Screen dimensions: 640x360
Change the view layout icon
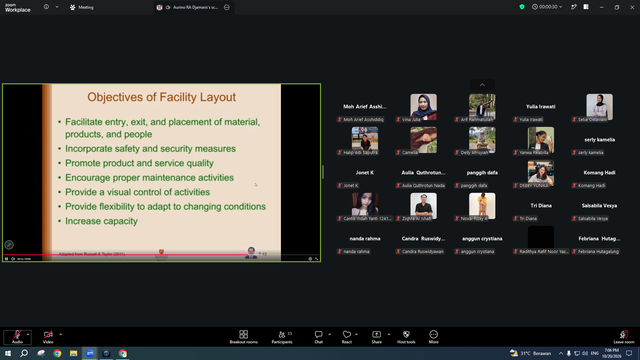[586, 7]
